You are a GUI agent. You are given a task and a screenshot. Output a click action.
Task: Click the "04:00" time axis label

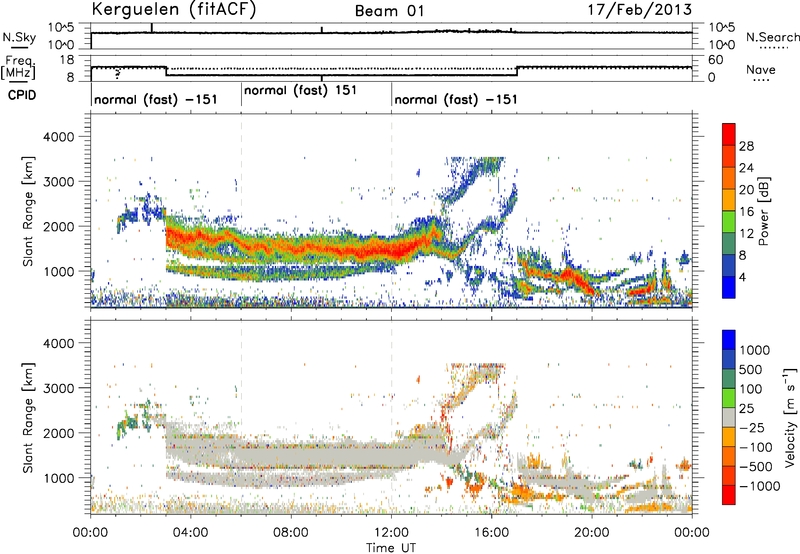191,533
